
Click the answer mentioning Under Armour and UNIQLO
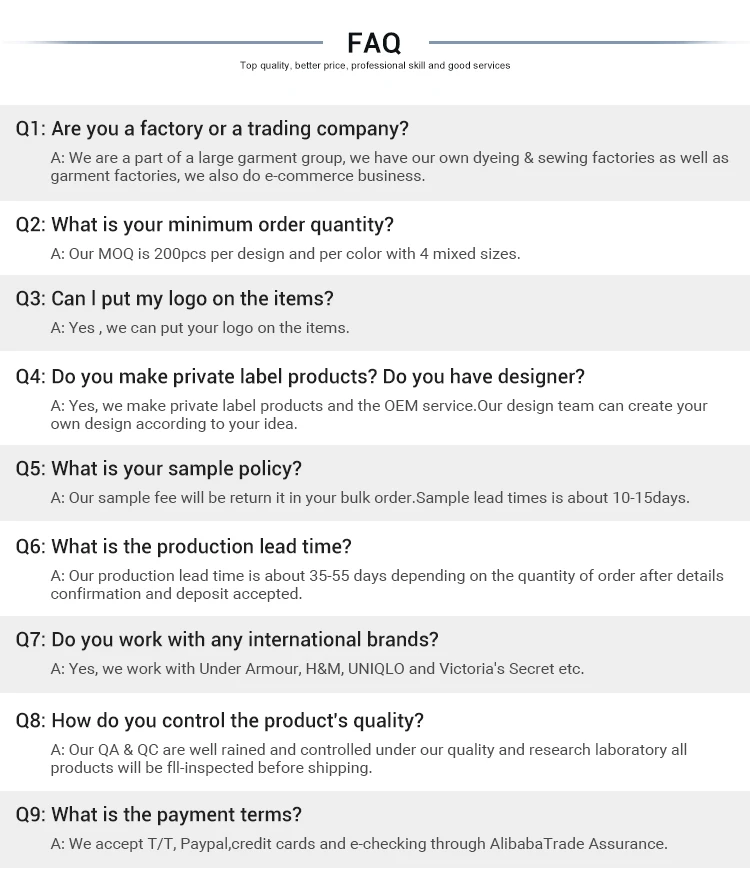click(x=317, y=669)
